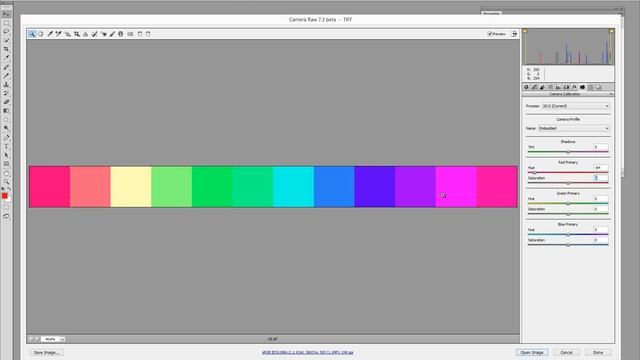
Task: Toggle shadow clipping warning in histogram
Action: pyautogui.click(x=525, y=31)
